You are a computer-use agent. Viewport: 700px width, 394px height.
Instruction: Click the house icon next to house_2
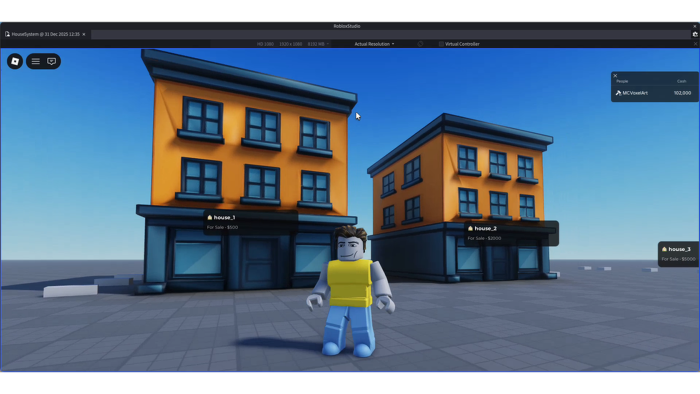pyautogui.click(x=470, y=228)
